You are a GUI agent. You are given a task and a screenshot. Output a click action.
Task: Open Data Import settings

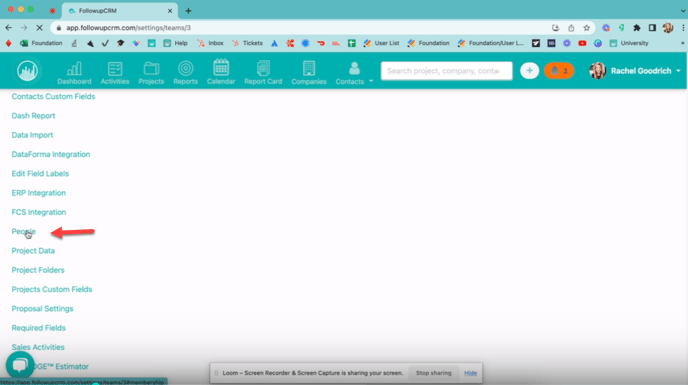point(32,135)
